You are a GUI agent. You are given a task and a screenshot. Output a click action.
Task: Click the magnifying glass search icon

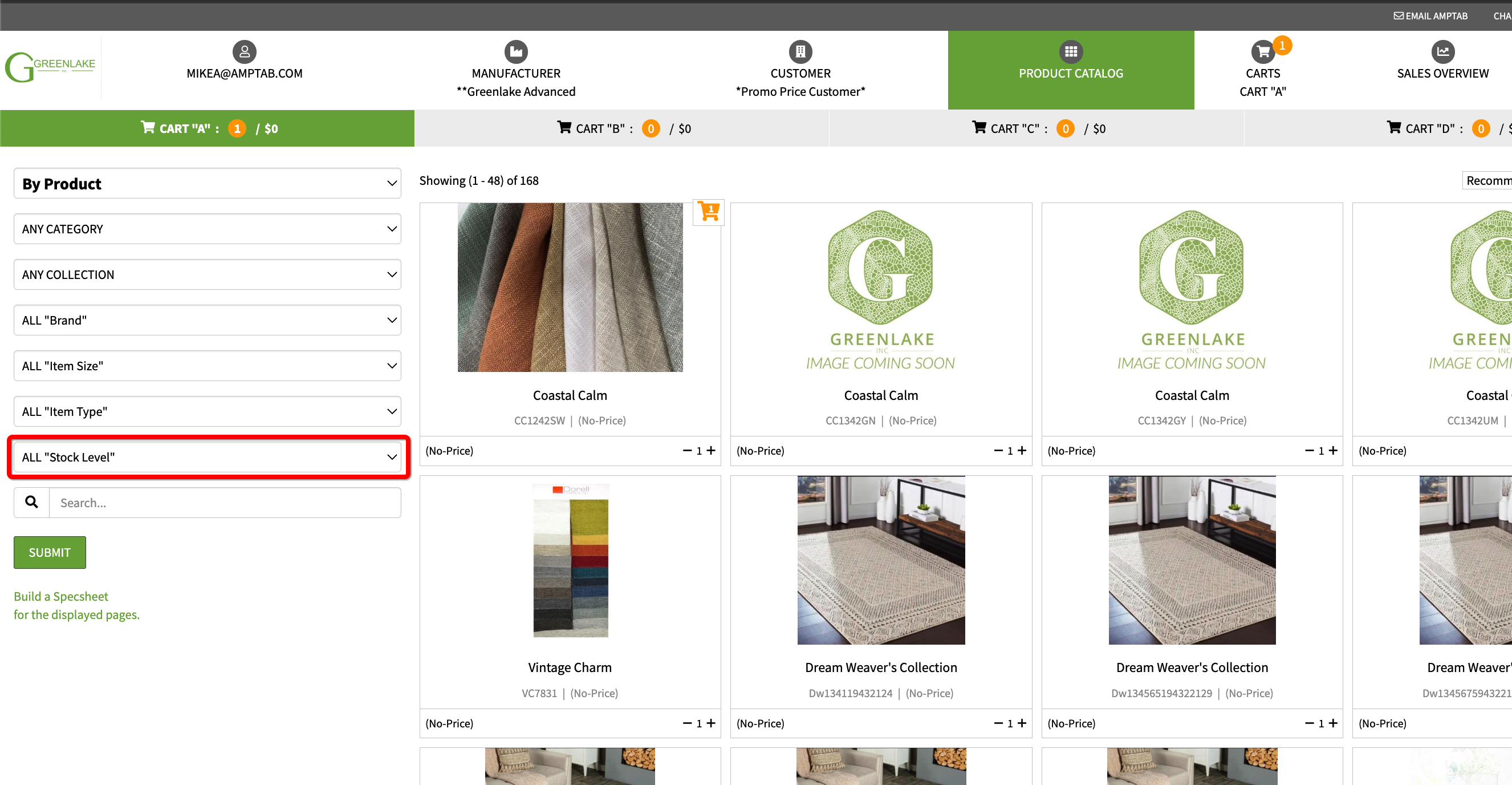32,502
